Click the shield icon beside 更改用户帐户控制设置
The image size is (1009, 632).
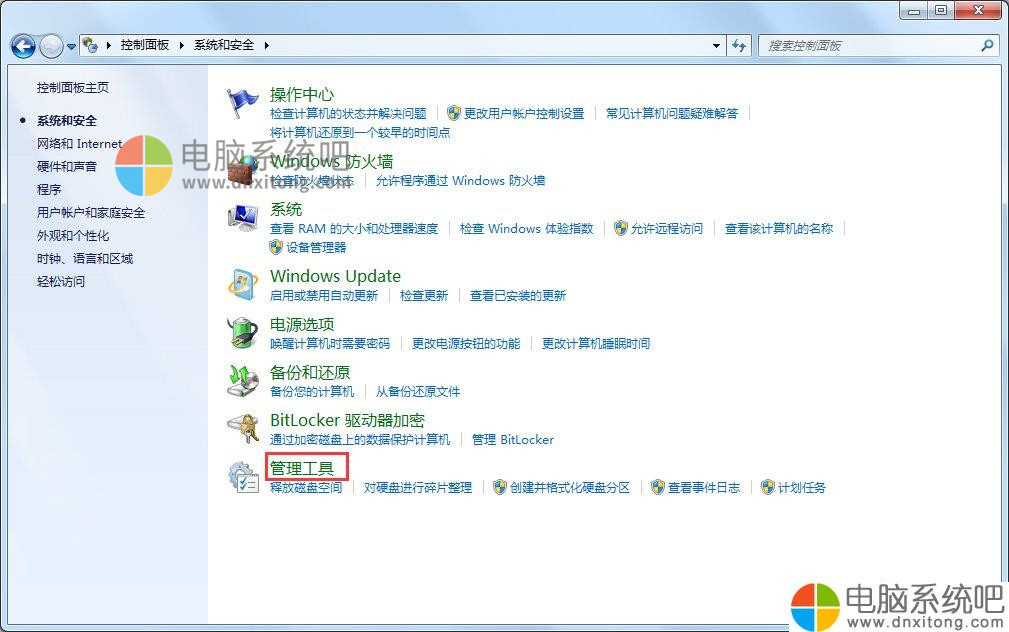454,113
